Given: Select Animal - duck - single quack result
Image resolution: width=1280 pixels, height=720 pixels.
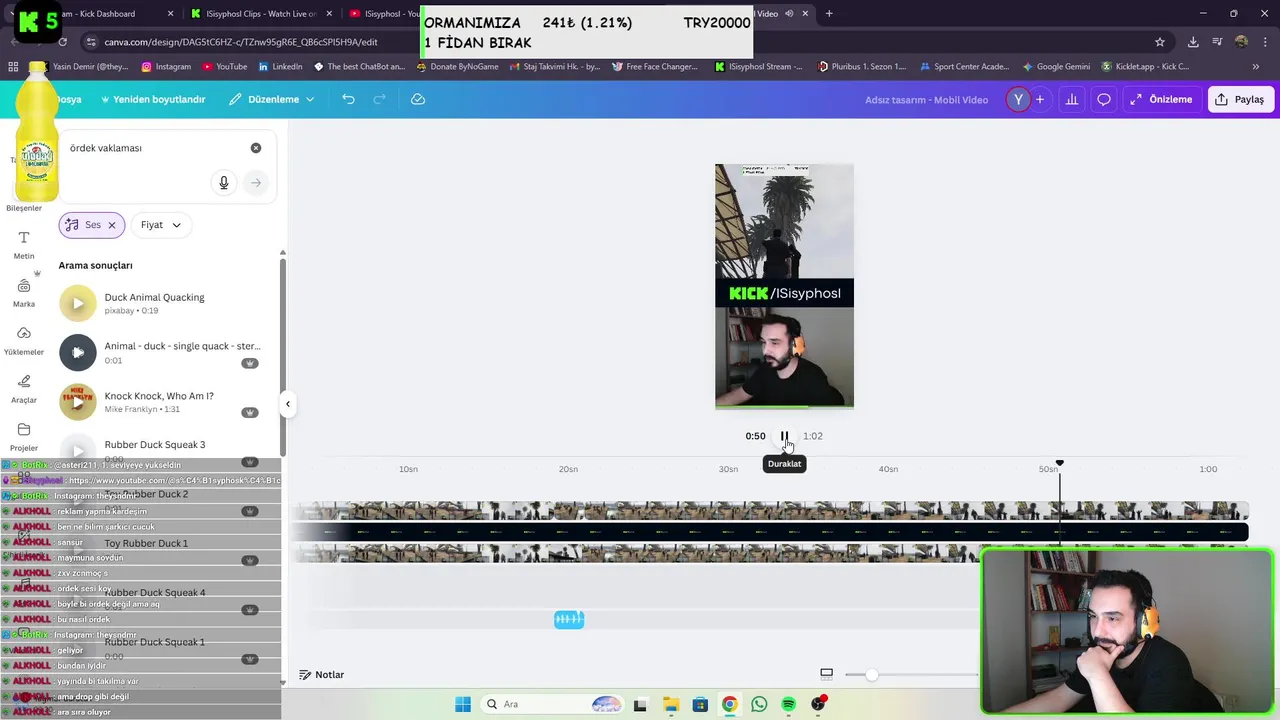Looking at the screenshot, I should coord(182,346).
